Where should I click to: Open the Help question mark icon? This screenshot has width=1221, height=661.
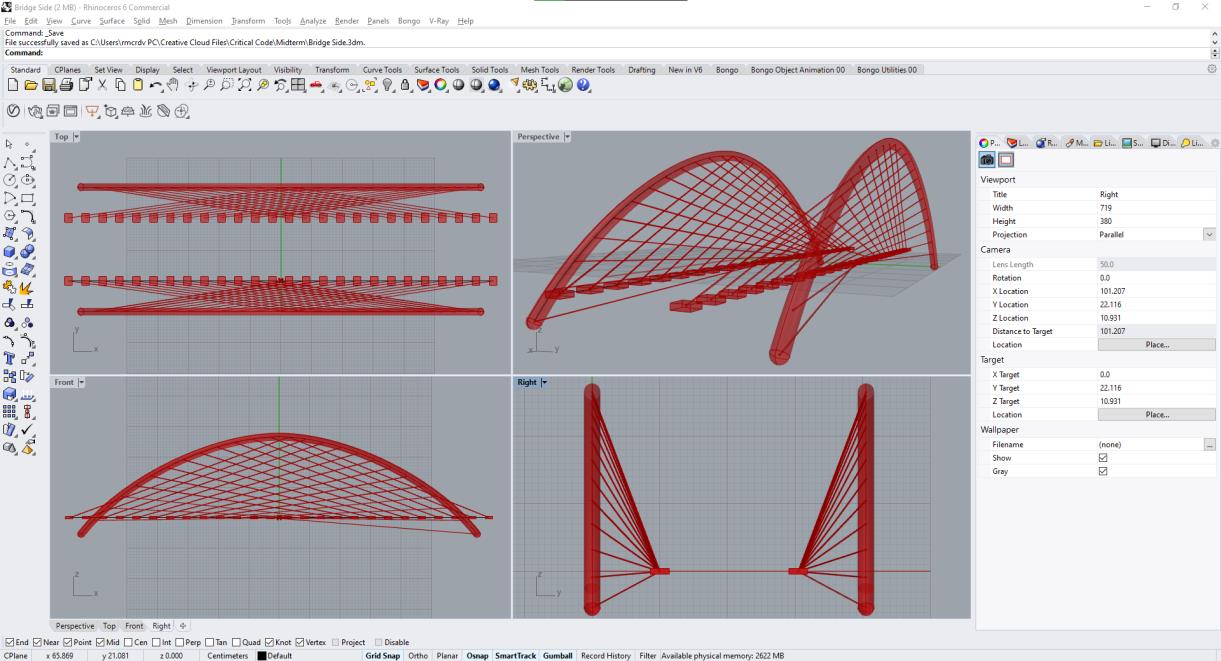[583, 86]
